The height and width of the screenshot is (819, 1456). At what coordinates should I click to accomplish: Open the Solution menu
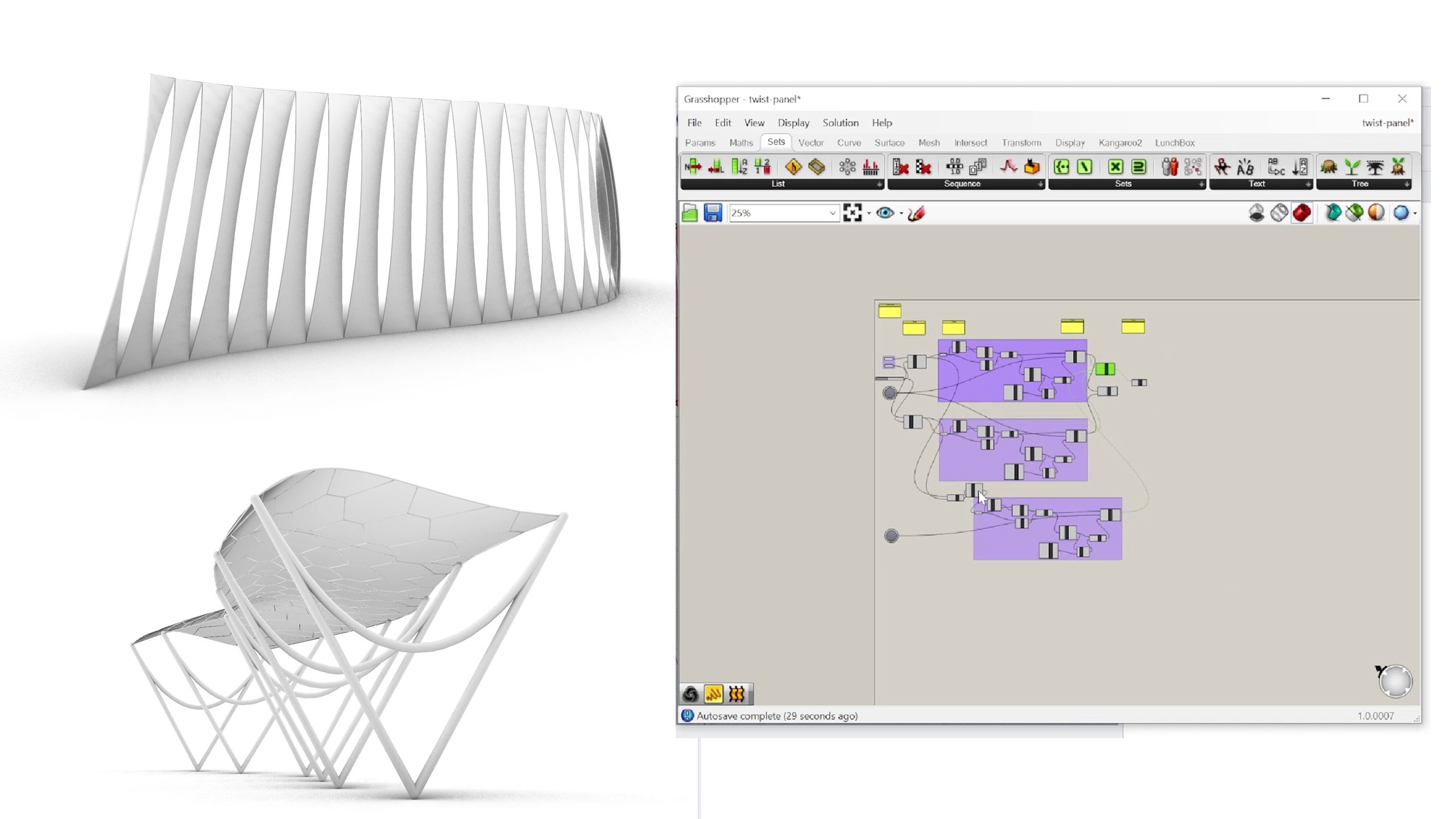840,123
